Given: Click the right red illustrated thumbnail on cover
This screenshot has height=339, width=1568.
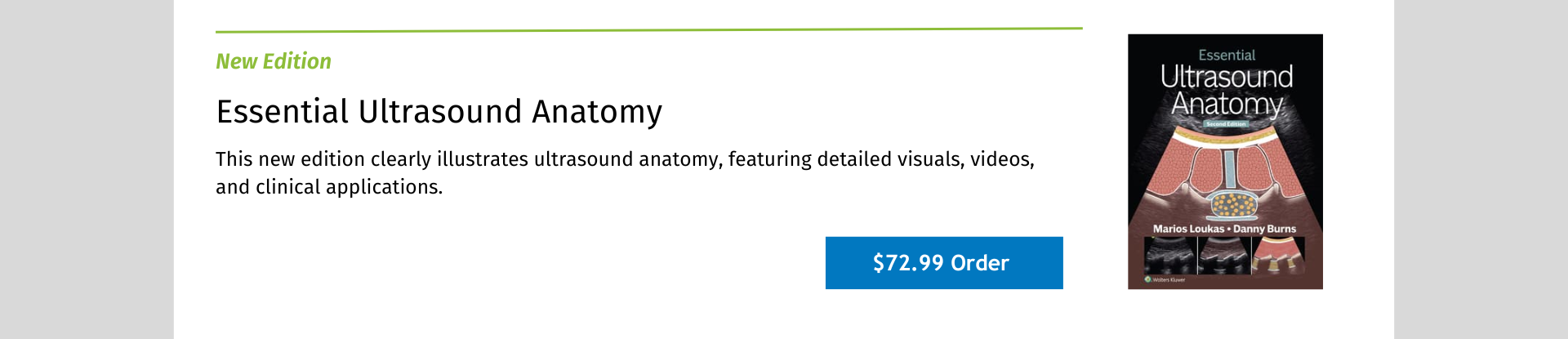Looking at the screenshot, I should (x=1277, y=256).
